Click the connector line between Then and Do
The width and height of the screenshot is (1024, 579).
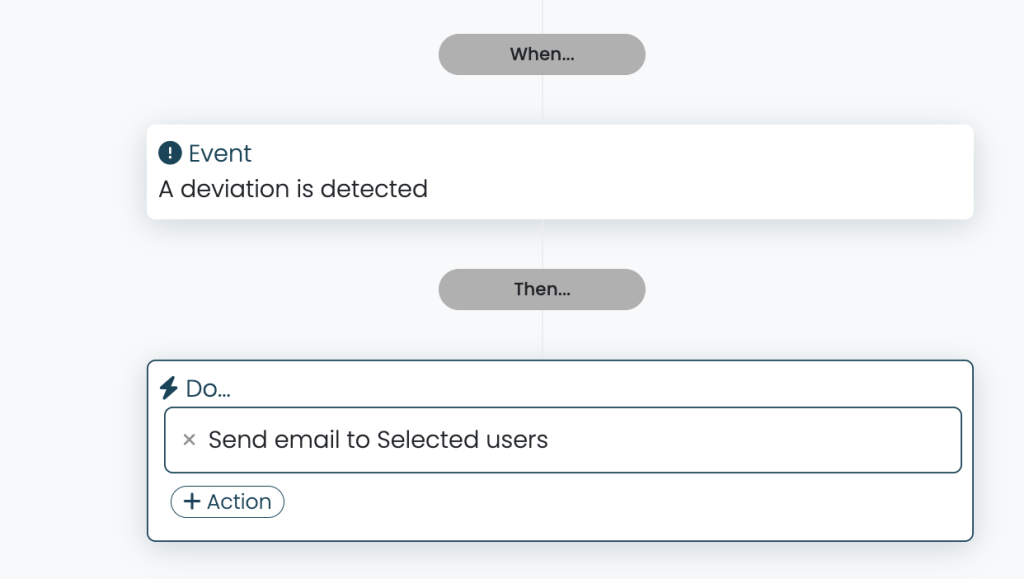542,334
